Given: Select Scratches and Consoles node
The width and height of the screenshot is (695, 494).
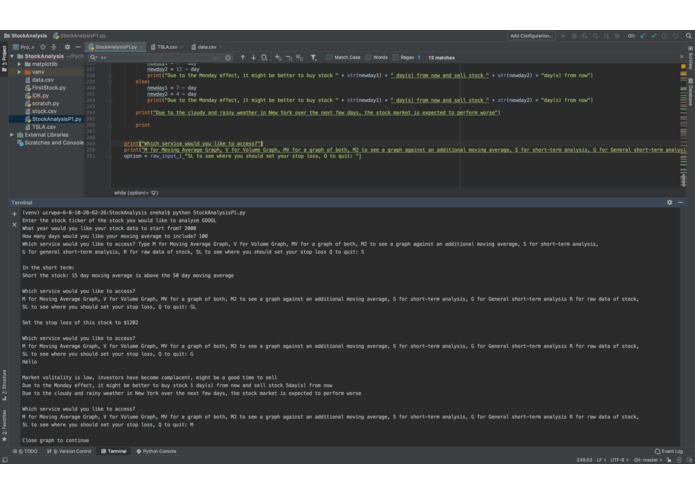Looking at the screenshot, I should (x=50, y=143).
